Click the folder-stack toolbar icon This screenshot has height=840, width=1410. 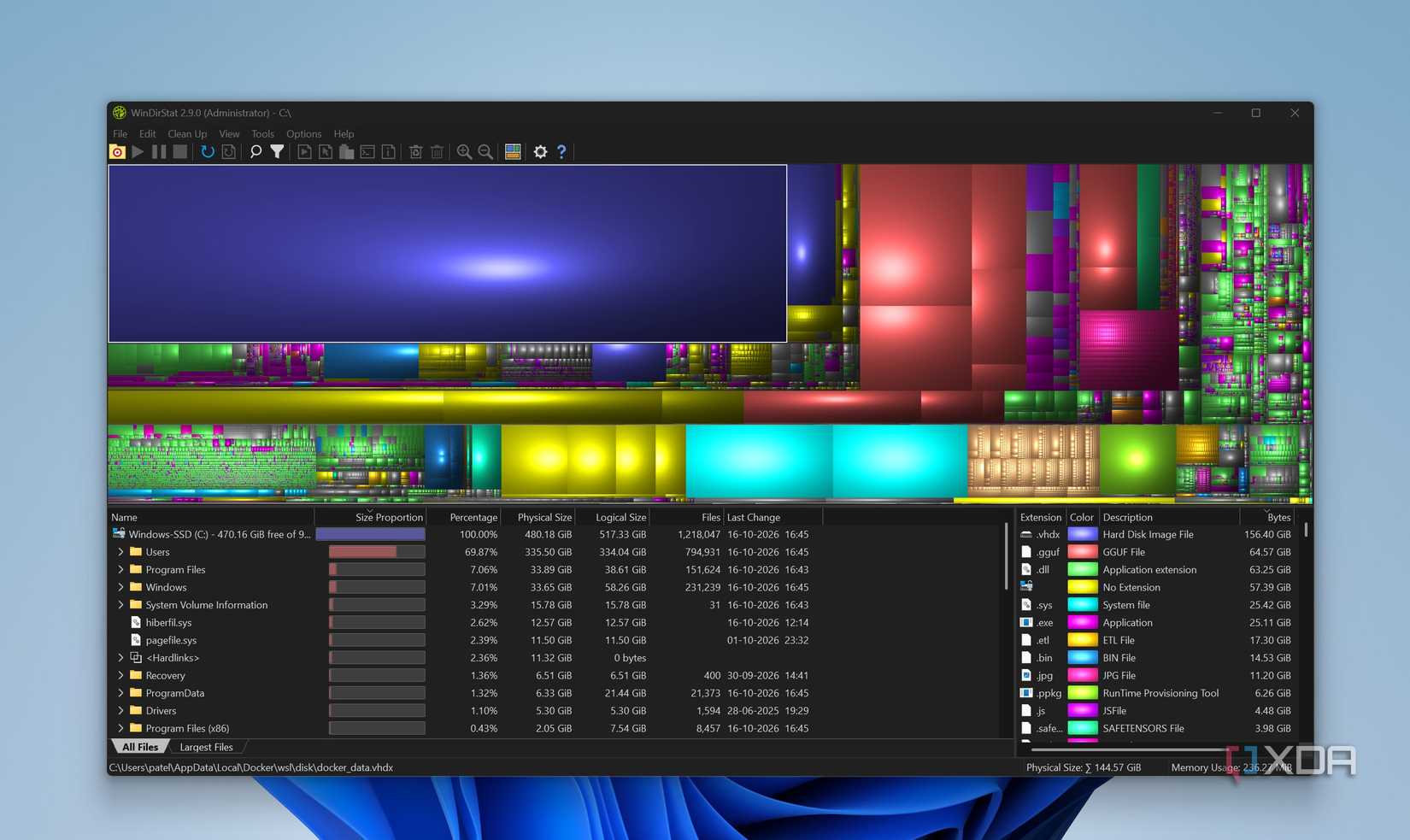[346, 152]
